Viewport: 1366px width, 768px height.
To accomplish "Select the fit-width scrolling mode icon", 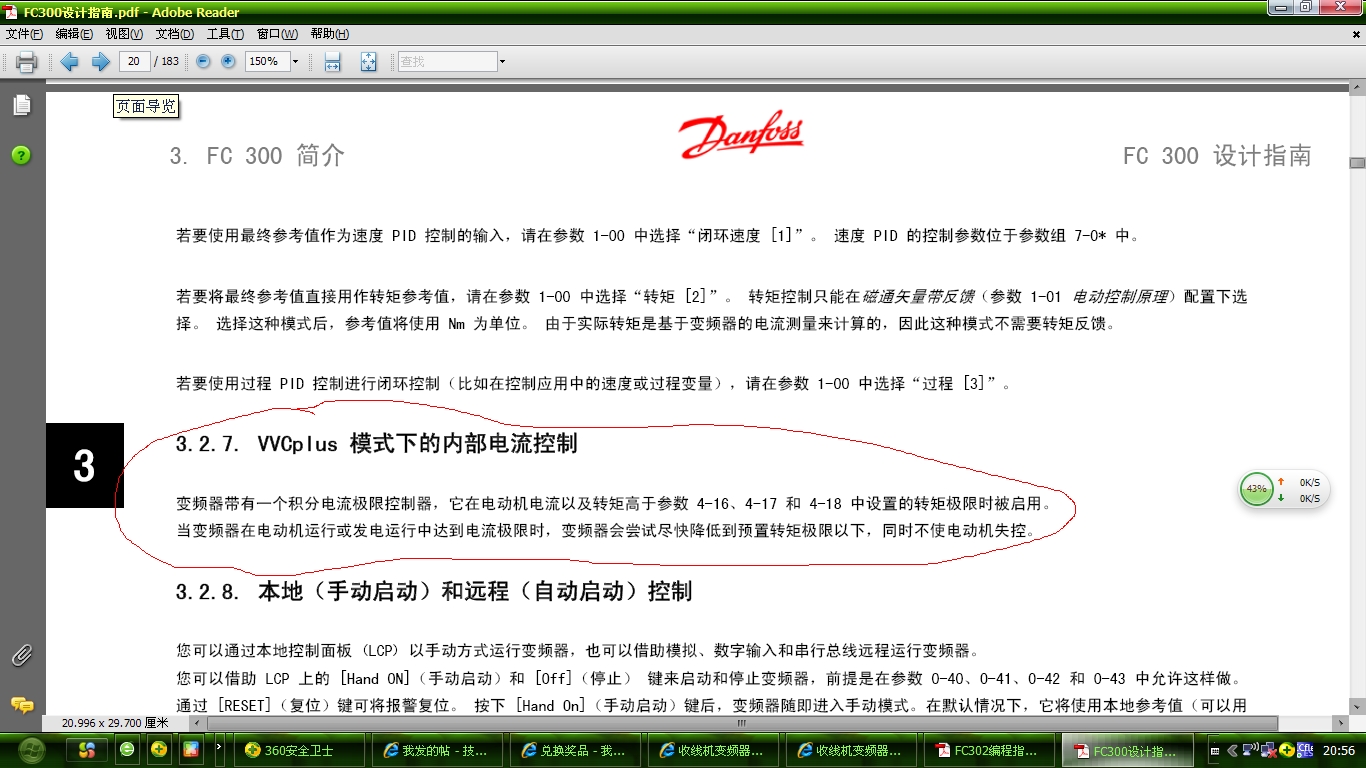I will point(333,62).
